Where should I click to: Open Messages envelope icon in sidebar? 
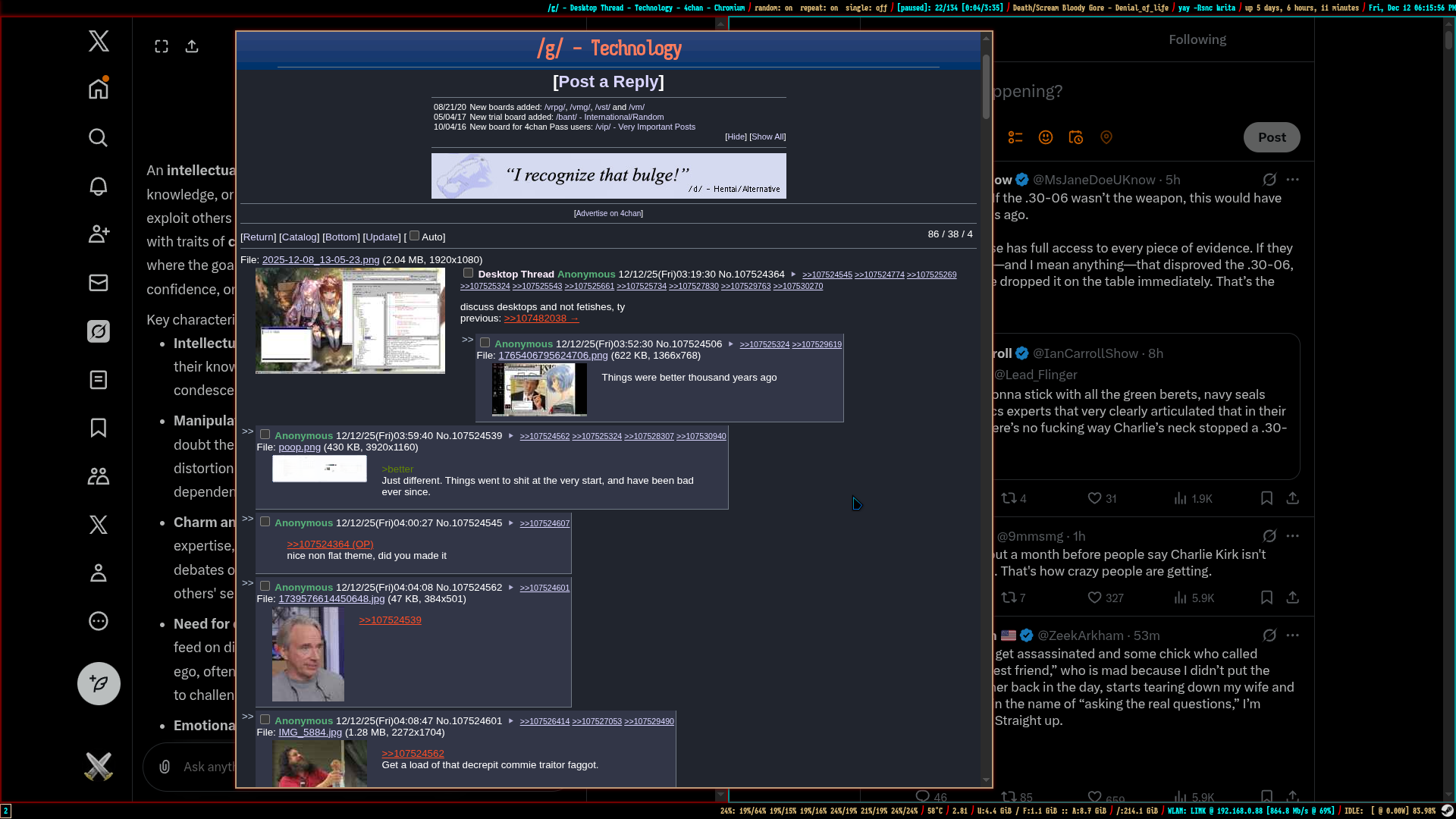tap(99, 283)
